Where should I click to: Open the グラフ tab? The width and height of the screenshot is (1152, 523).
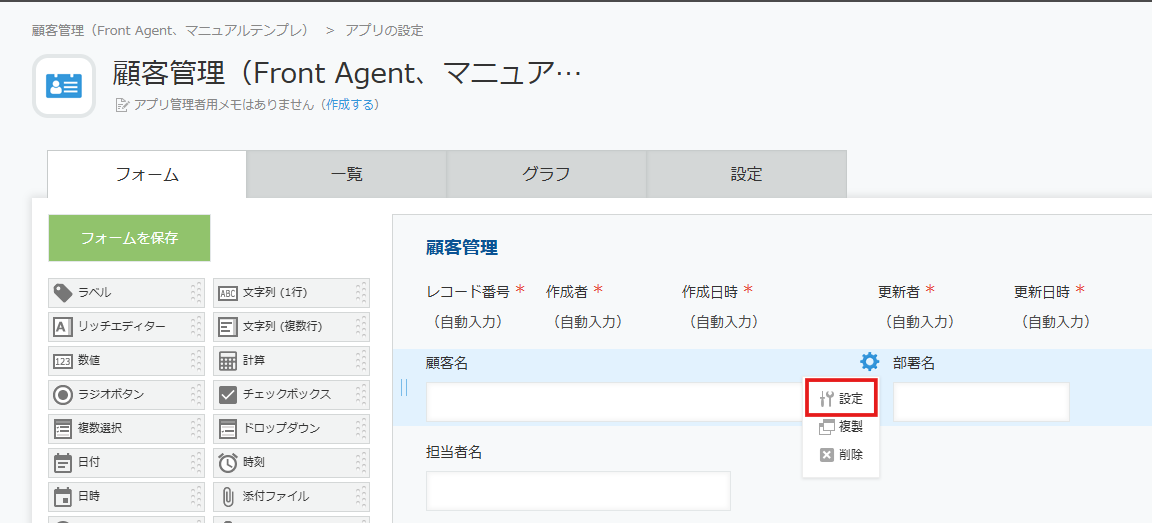[546, 174]
